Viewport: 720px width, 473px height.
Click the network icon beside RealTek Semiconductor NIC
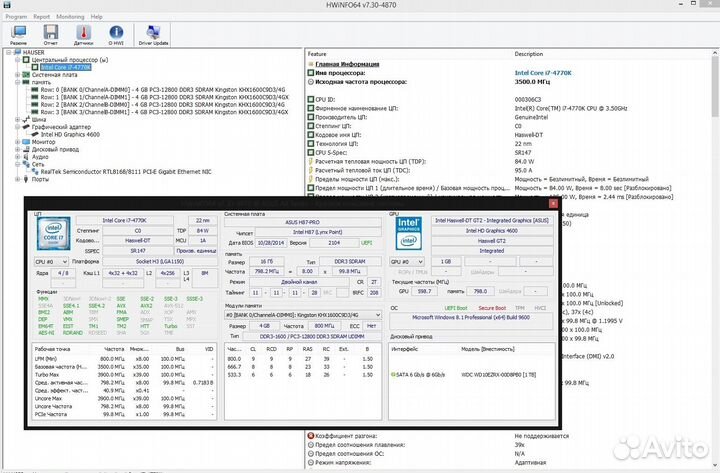tap(35, 172)
